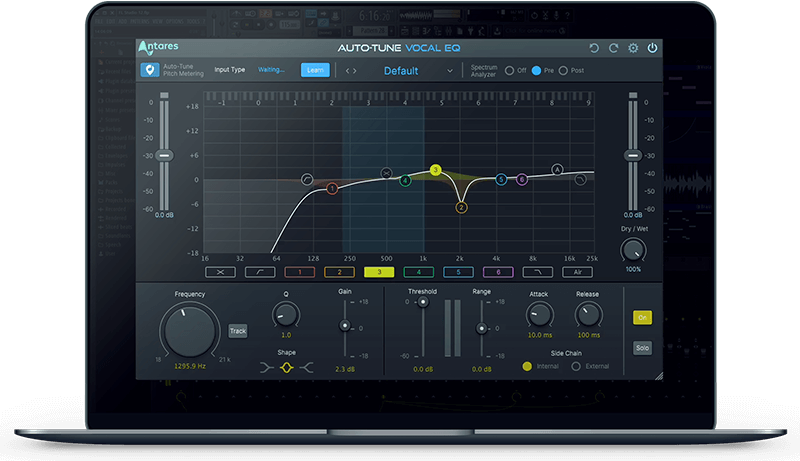Screen dimensions: 800x461
Task: Select EQ node 1 on the graph
Action: [x=332, y=189]
